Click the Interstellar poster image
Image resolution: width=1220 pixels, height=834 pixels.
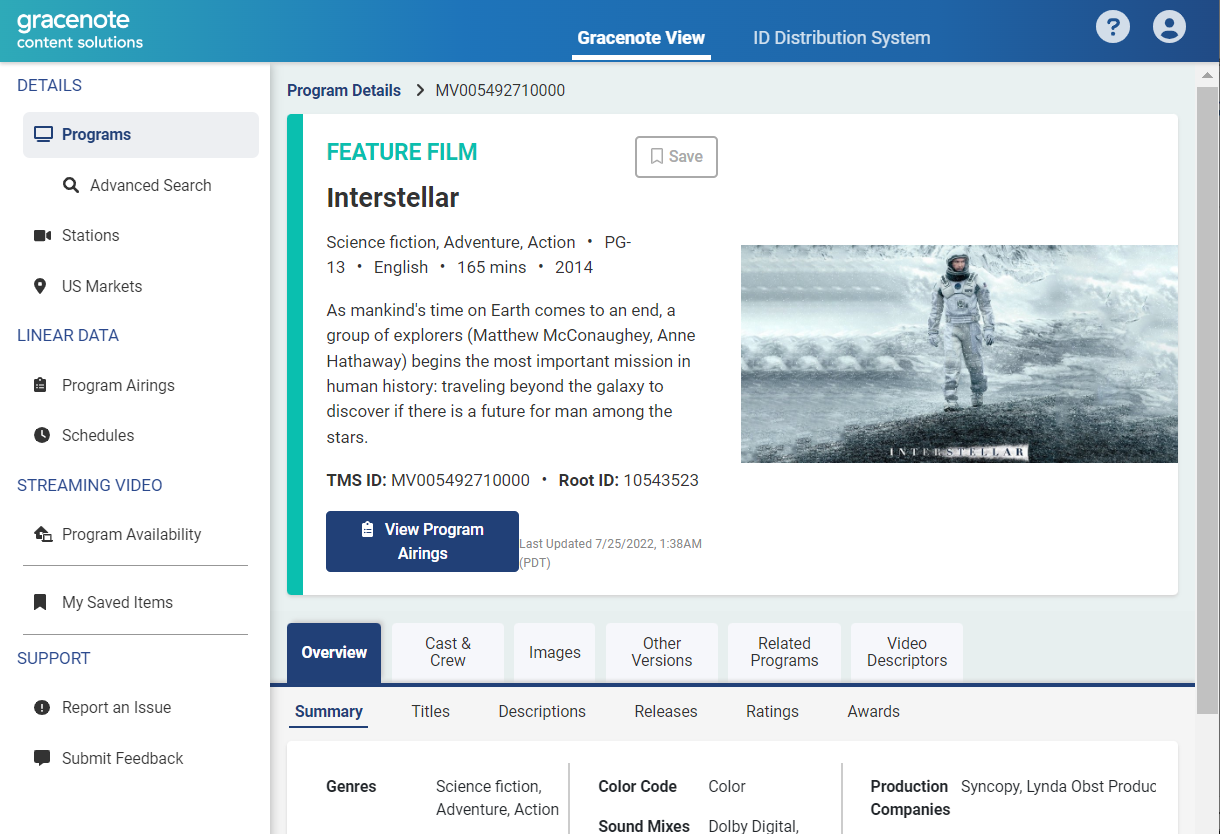[958, 354]
